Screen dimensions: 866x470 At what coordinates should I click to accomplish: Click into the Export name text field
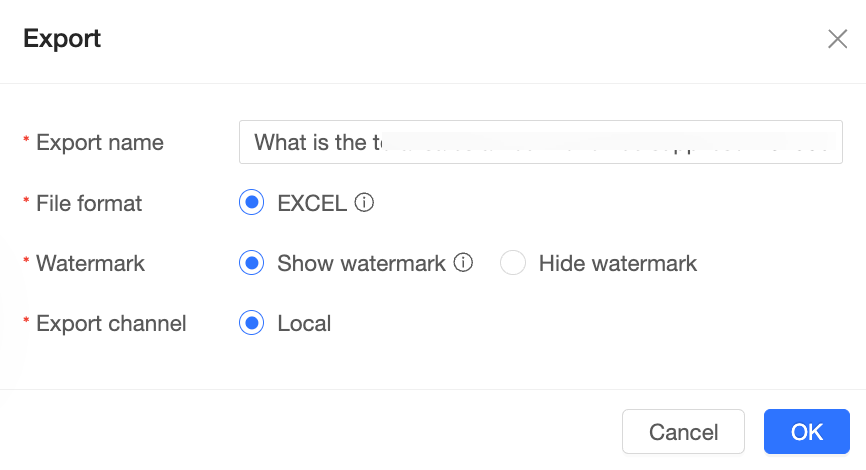540,142
